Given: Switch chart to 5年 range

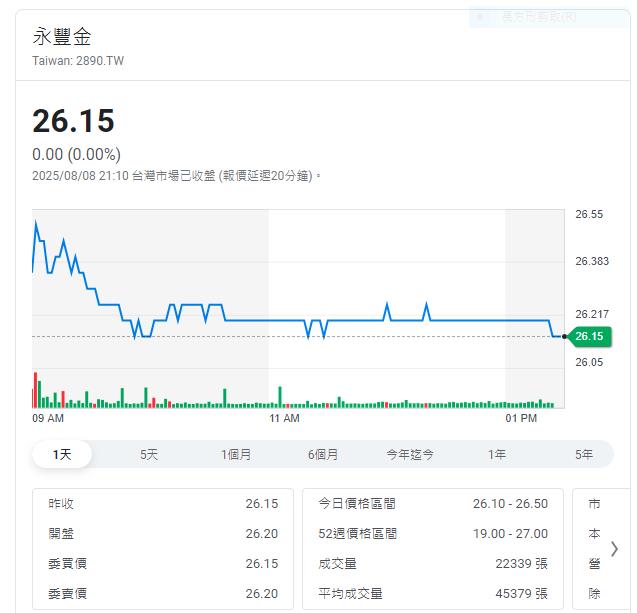Looking at the screenshot, I should click(x=584, y=454).
